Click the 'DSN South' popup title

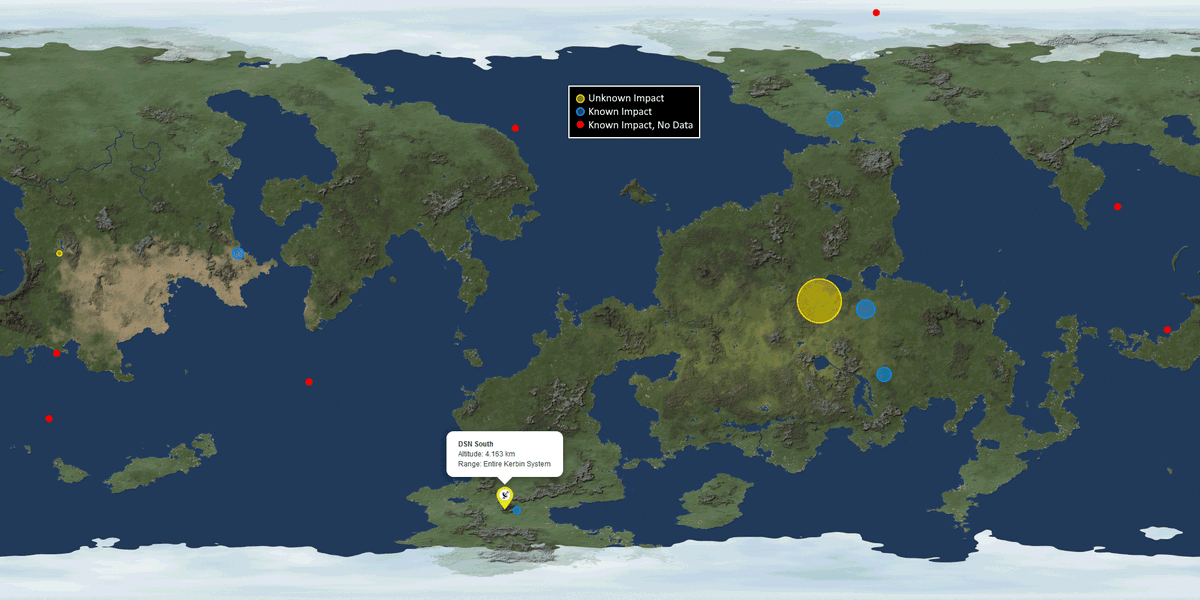pos(476,444)
